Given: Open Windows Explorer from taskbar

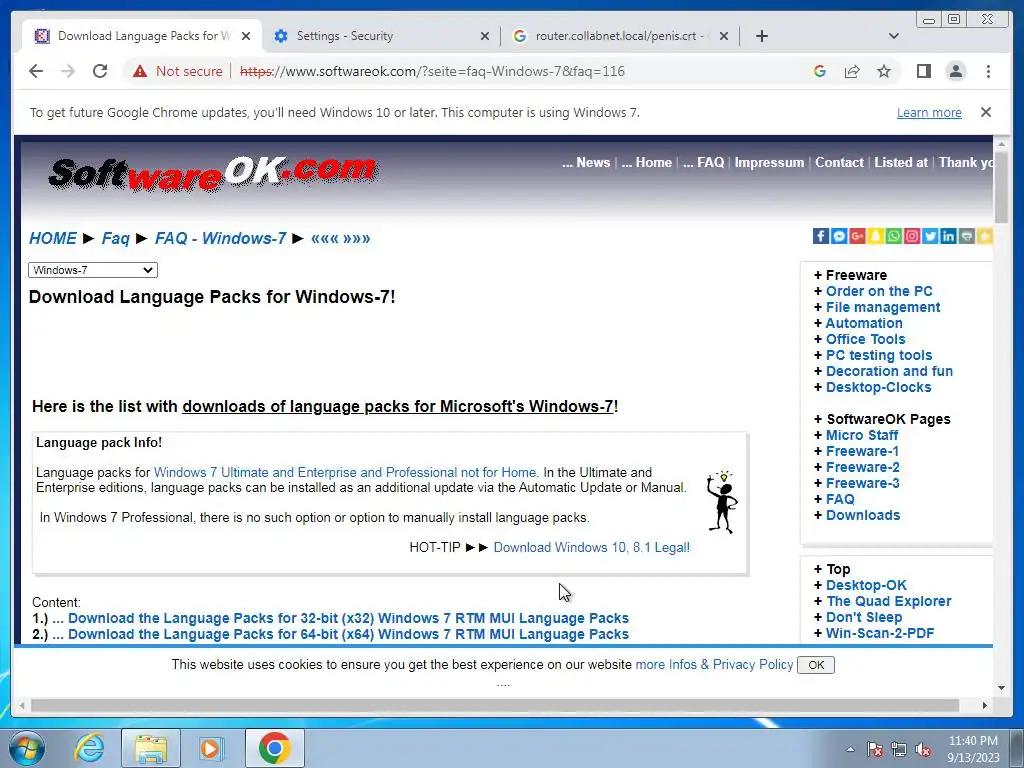Looking at the screenshot, I should (150, 748).
